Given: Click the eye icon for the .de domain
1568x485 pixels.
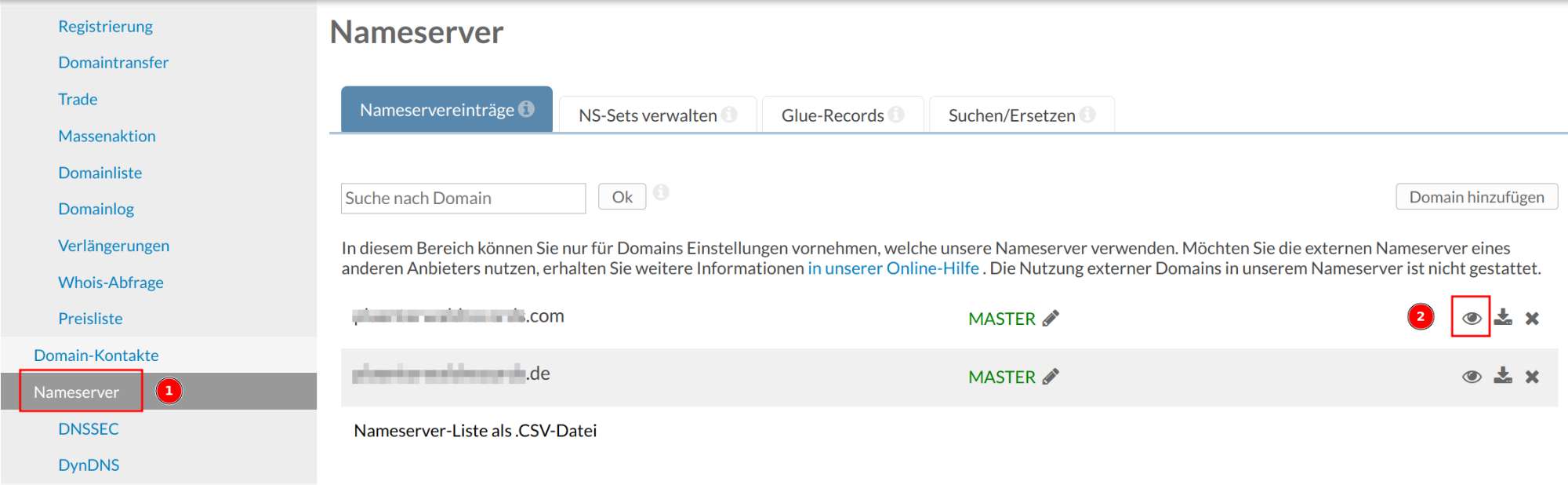Looking at the screenshot, I should click(x=1472, y=377).
